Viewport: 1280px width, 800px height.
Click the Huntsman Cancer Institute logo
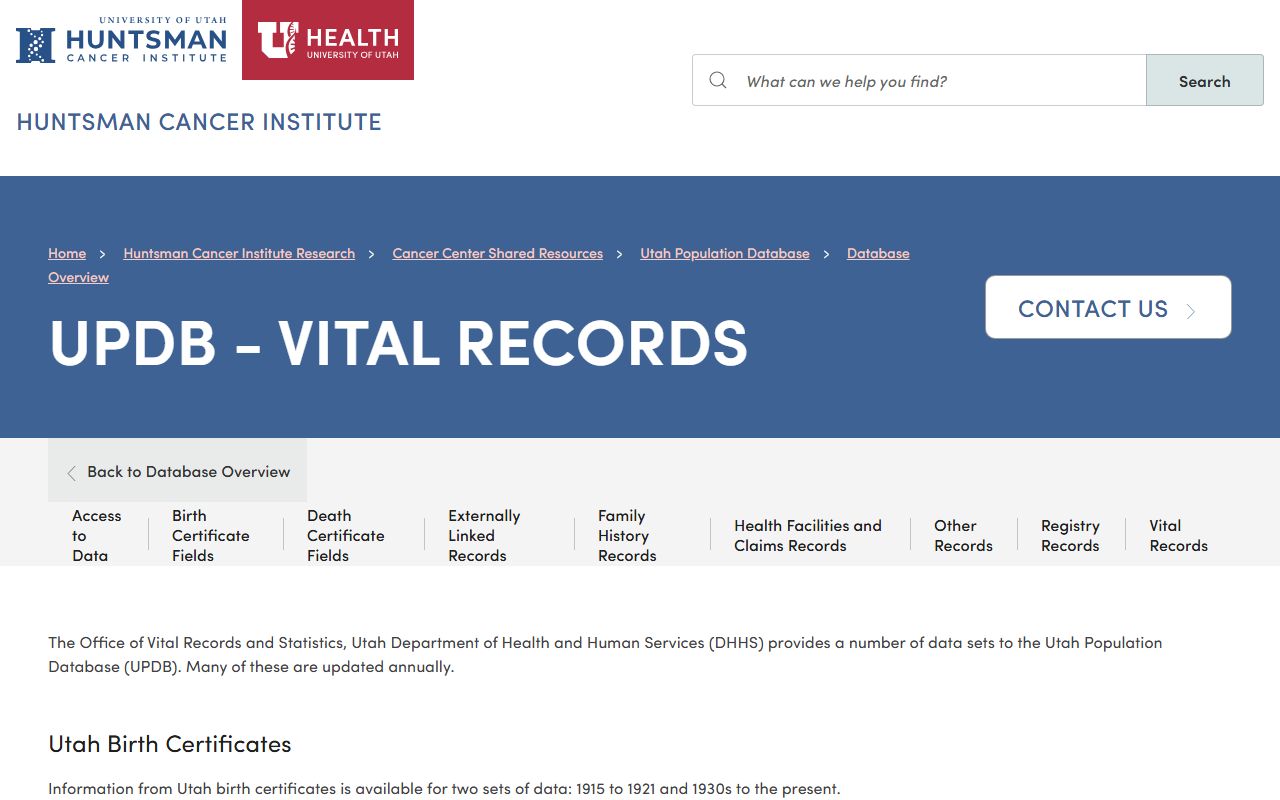pos(121,40)
